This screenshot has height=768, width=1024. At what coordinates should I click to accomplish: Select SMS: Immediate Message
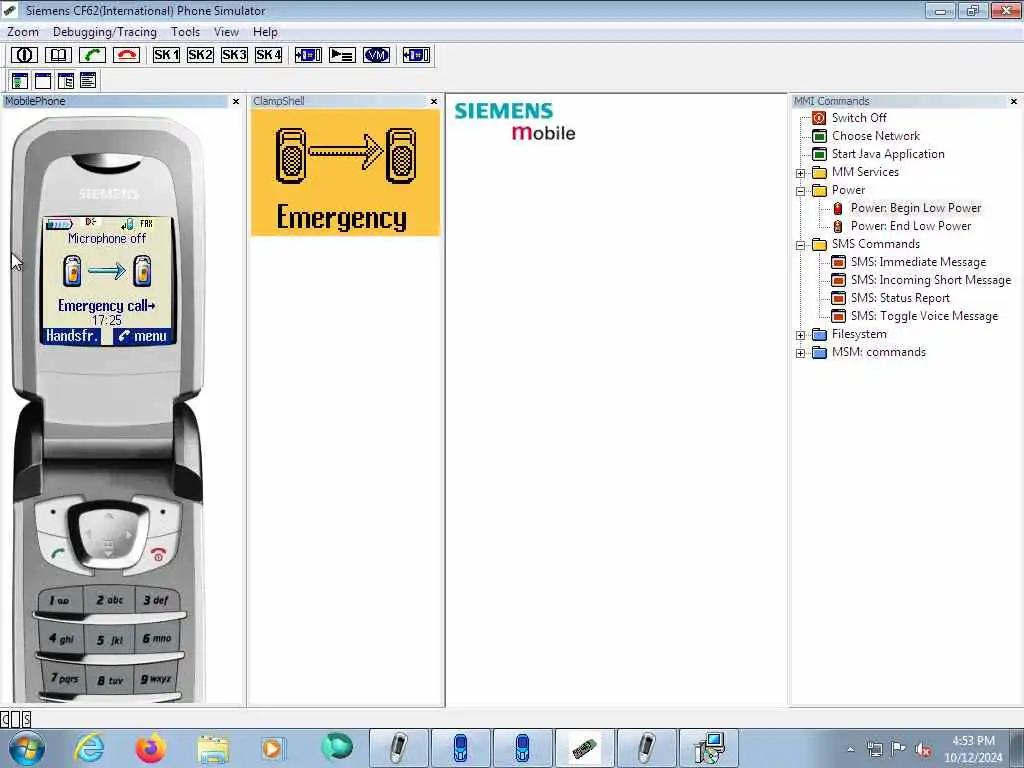click(x=918, y=262)
